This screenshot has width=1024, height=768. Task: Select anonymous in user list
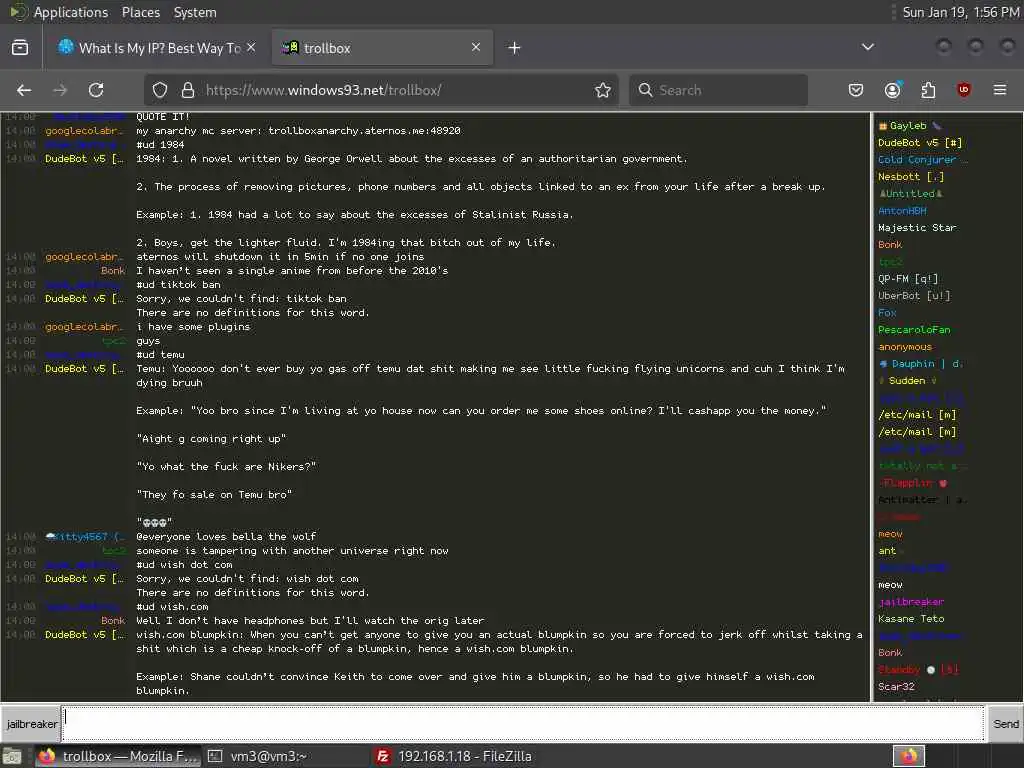(x=904, y=346)
